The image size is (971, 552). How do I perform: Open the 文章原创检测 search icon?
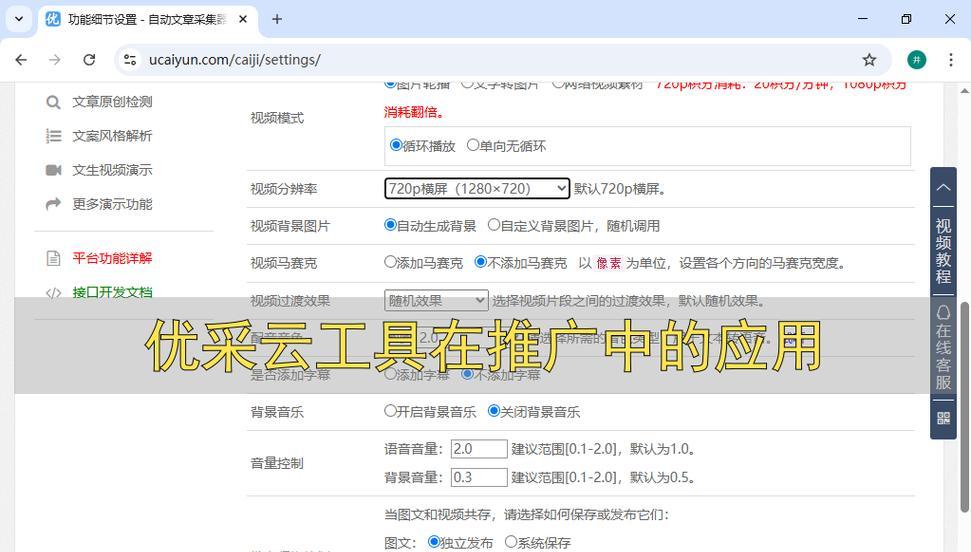[53, 102]
